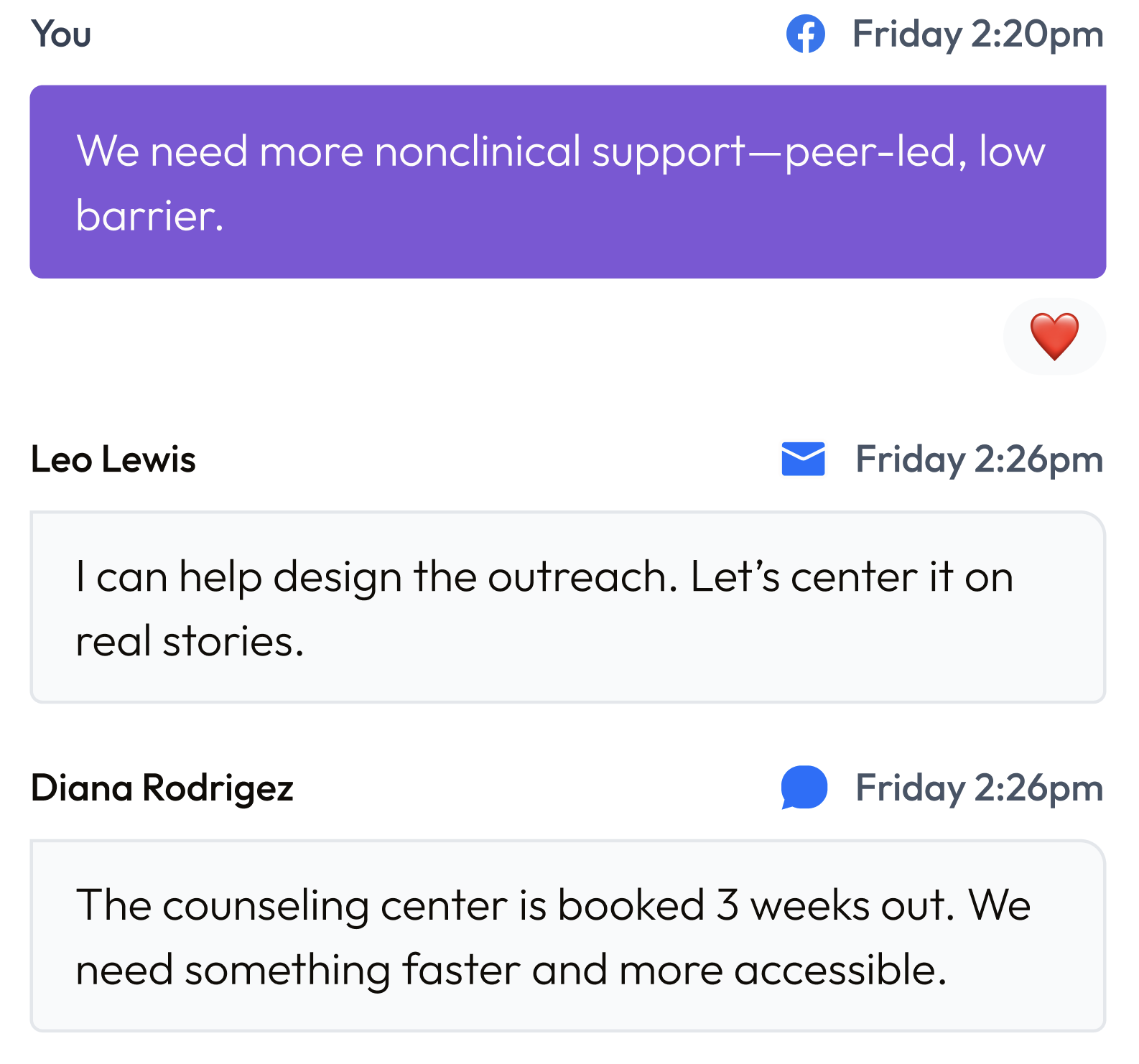Click Leo Lewis's Friday 2:26pm timestamp
1139x1064 pixels.
[979, 459]
